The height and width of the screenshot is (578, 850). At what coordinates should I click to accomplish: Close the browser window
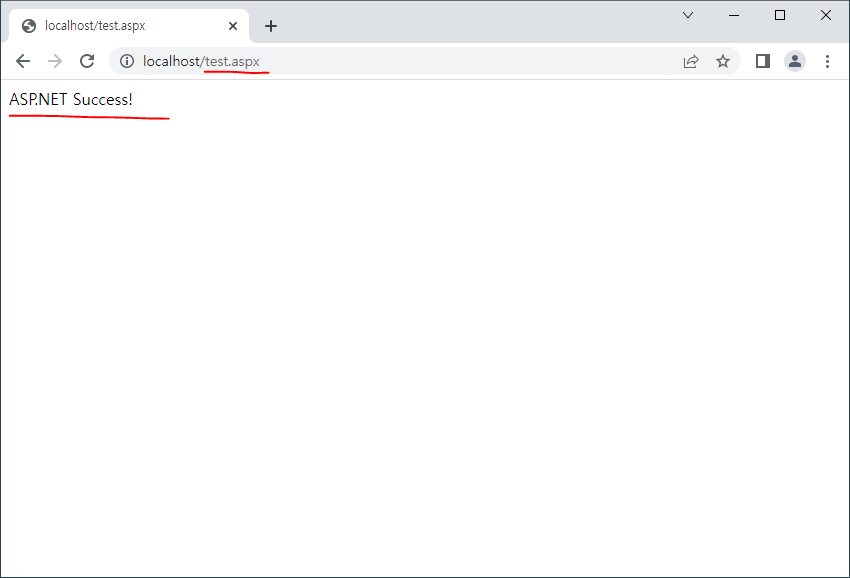click(826, 15)
